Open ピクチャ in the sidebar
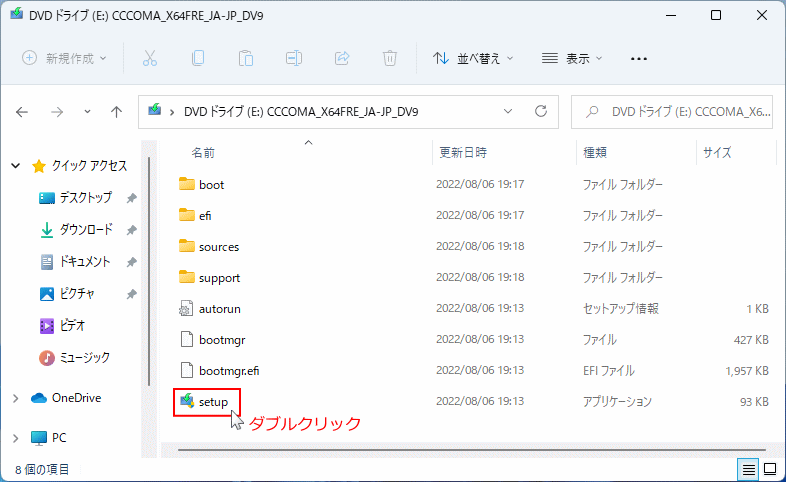Viewport: 786px width, 482px height. (76, 294)
